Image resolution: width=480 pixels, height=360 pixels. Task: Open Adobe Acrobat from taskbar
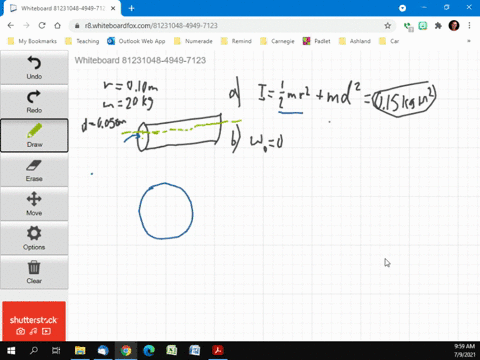coord(218,351)
